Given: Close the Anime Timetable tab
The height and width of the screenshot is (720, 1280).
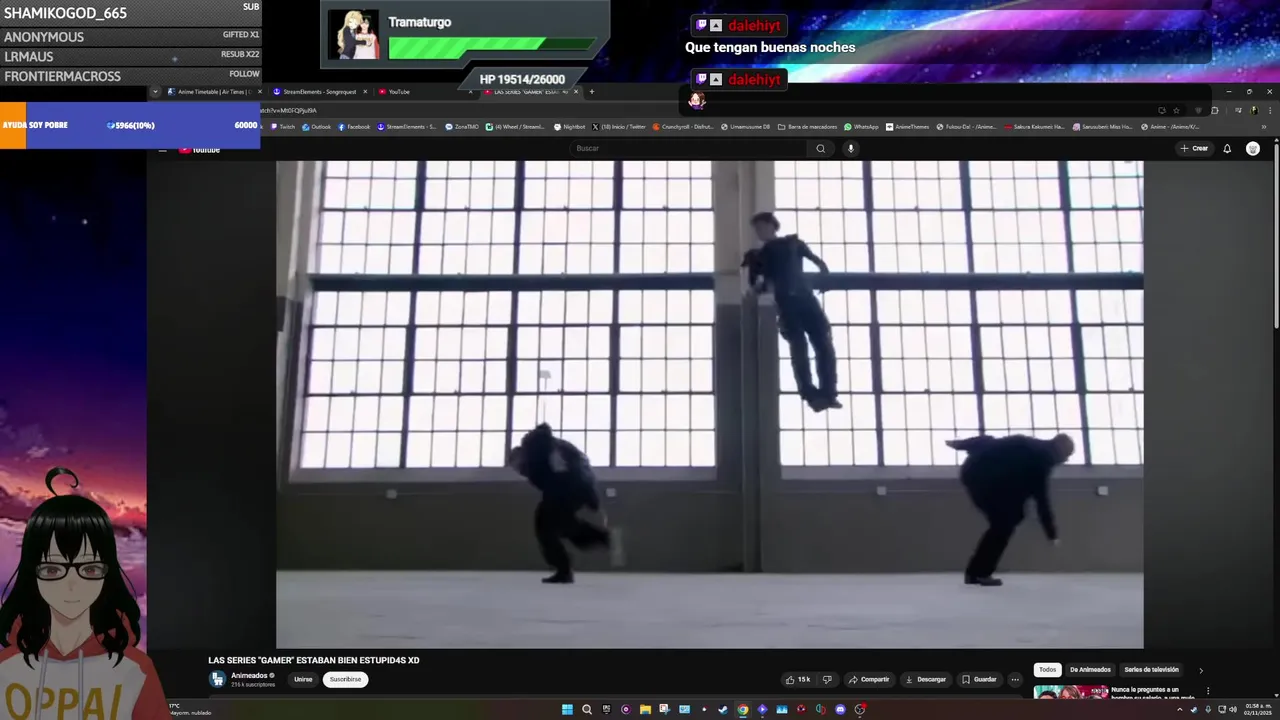Looking at the screenshot, I should [260, 92].
